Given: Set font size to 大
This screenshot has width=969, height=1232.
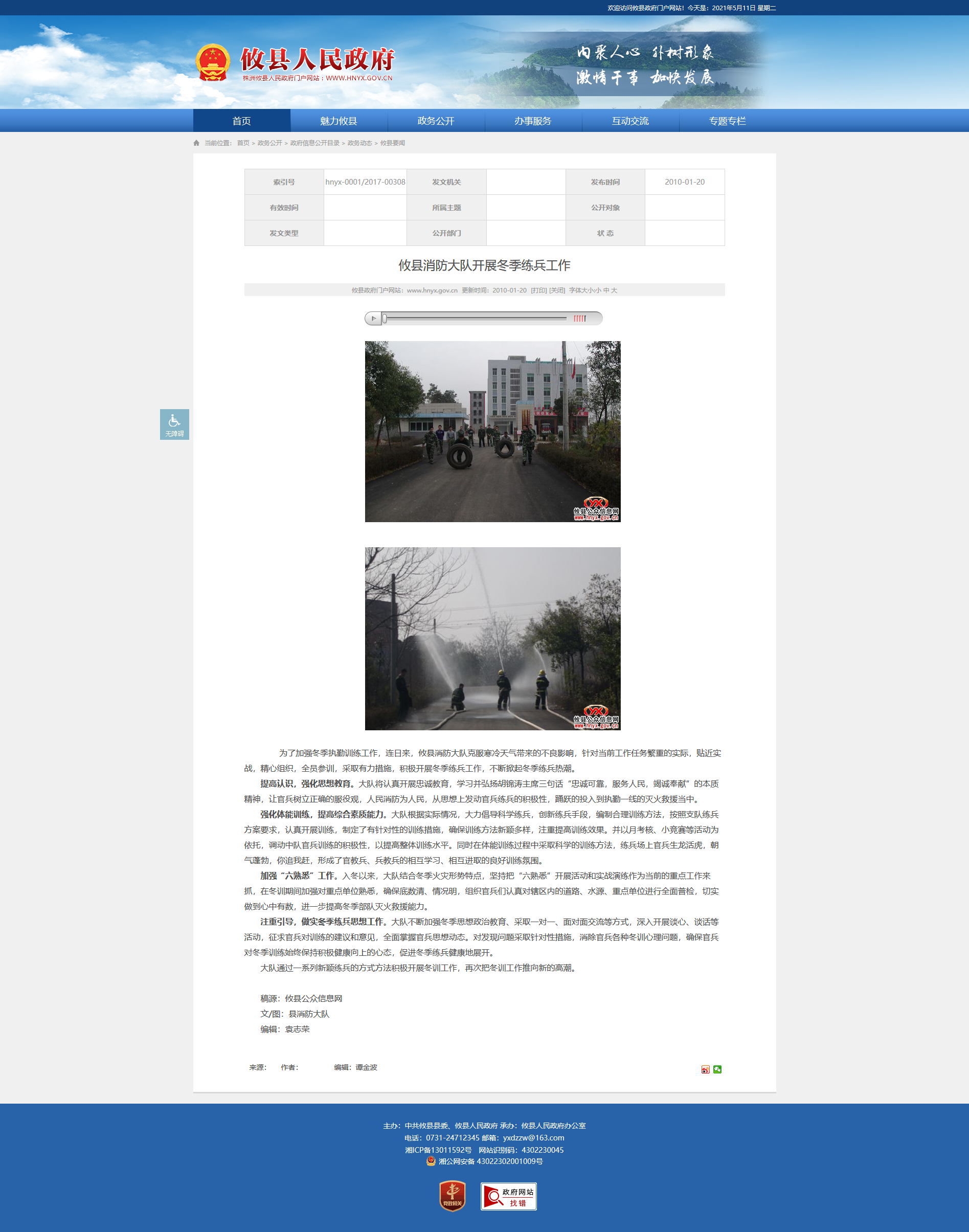Looking at the screenshot, I should [x=614, y=290].
